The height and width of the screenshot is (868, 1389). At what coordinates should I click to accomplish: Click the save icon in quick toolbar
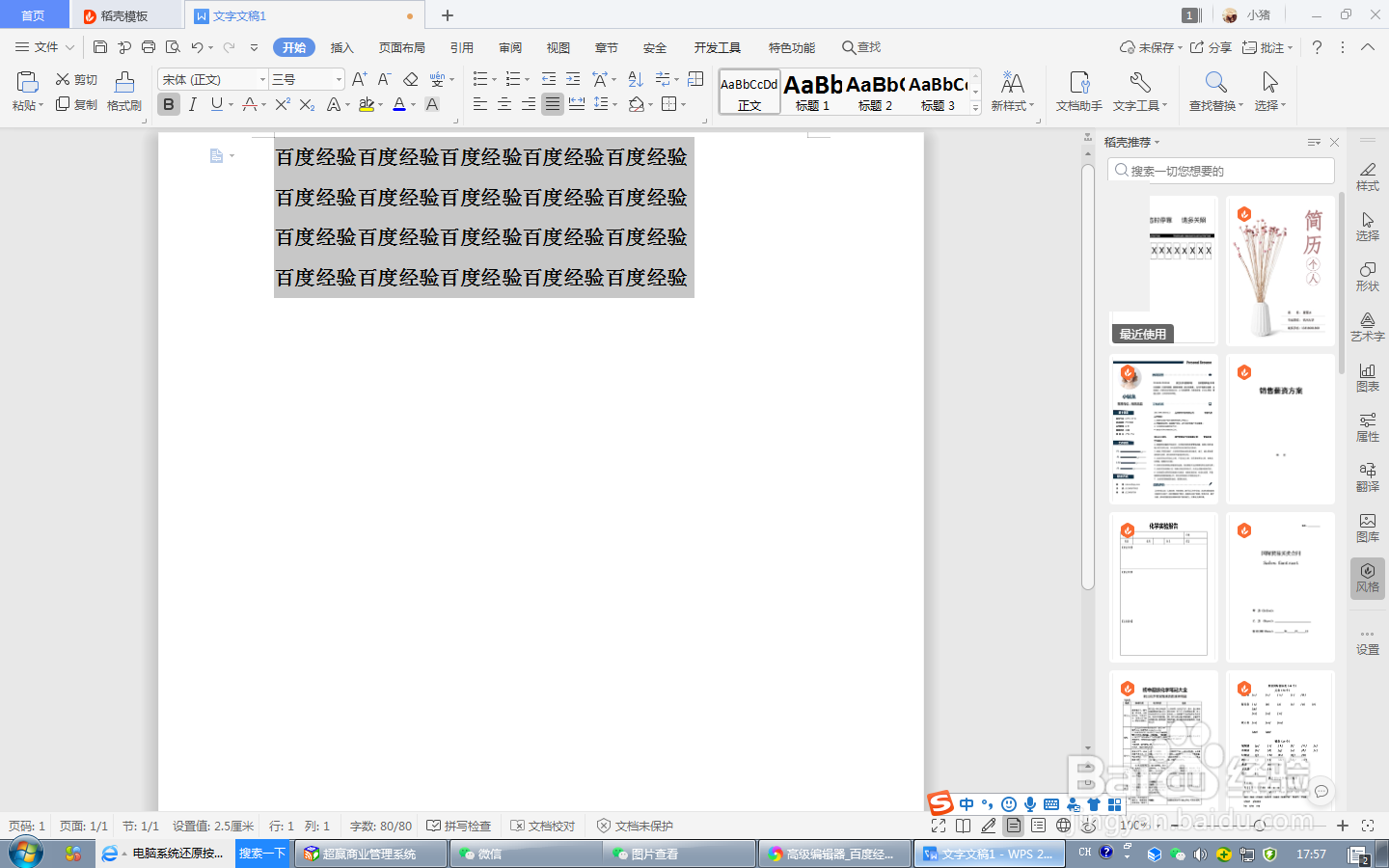pyautogui.click(x=100, y=47)
